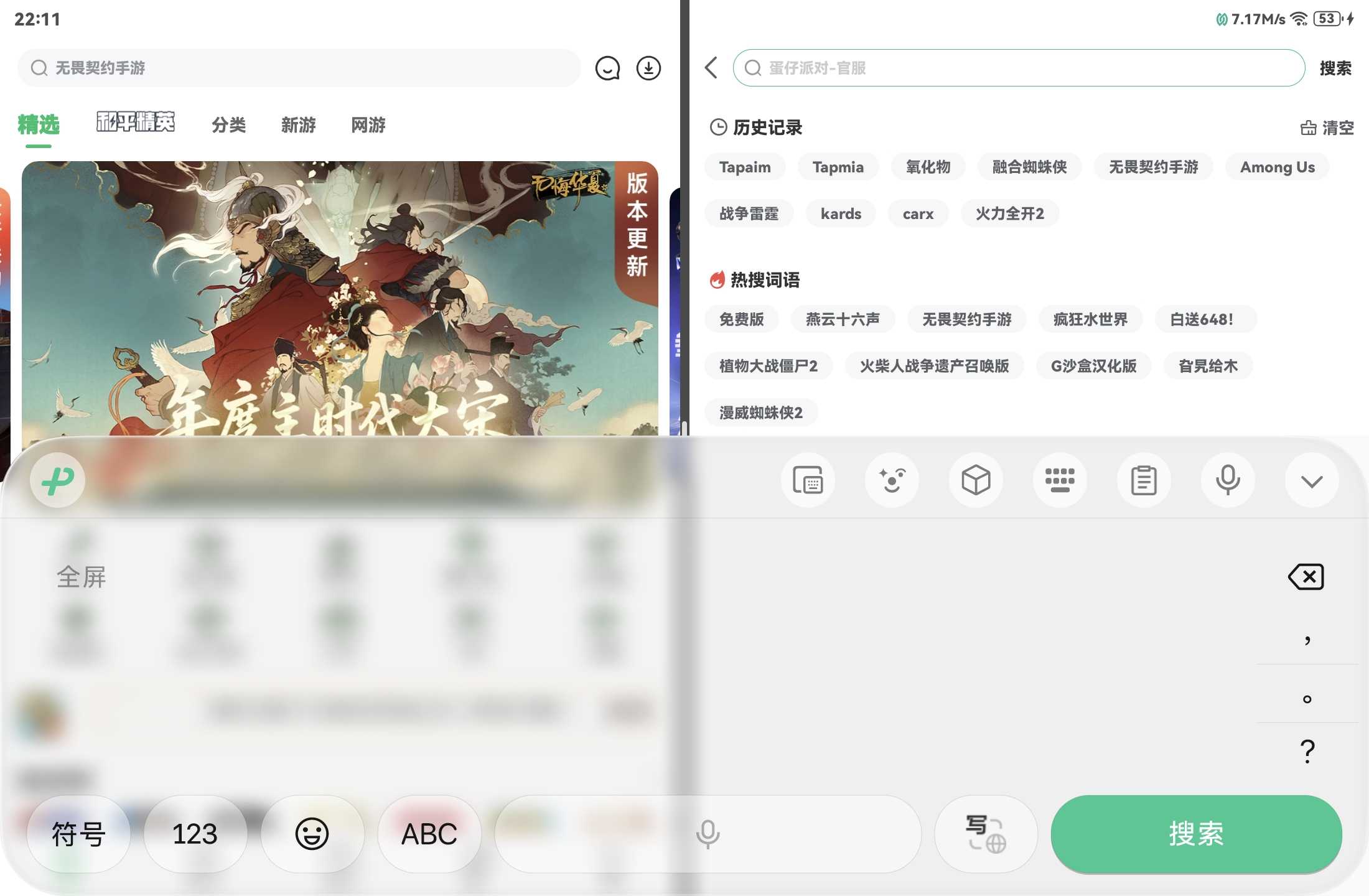Open the 网游 tab
This screenshot has width=1369, height=896.
pyautogui.click(x=368, y=125)
